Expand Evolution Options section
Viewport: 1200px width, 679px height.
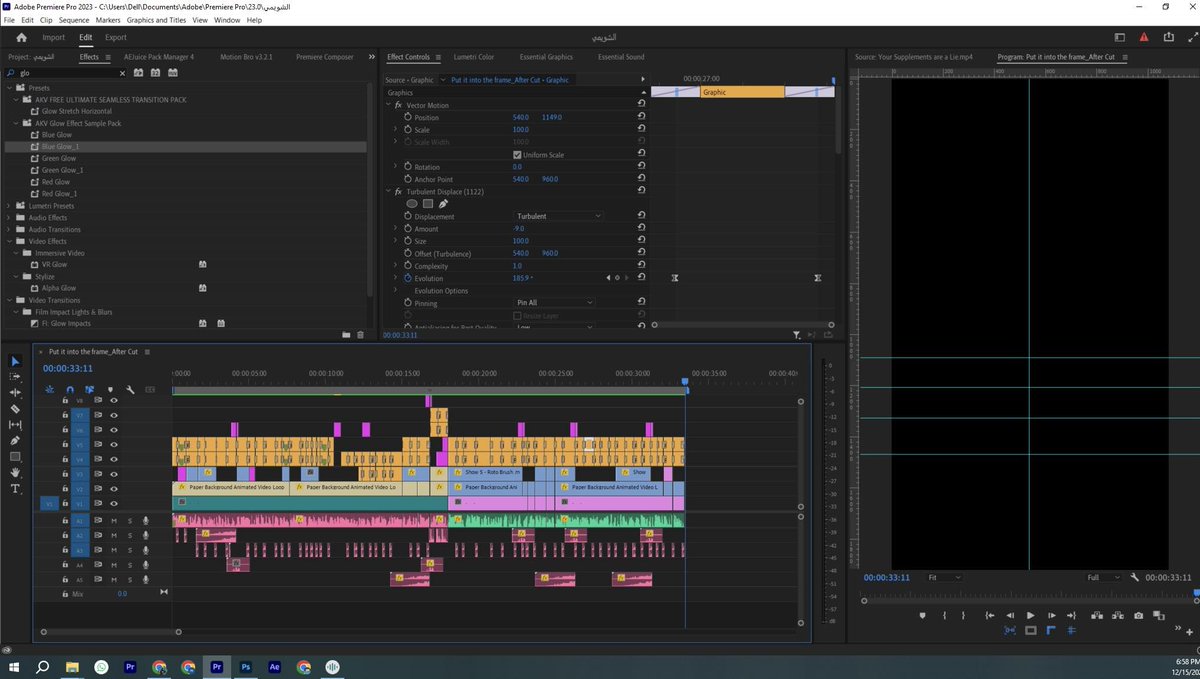point(397,291)
